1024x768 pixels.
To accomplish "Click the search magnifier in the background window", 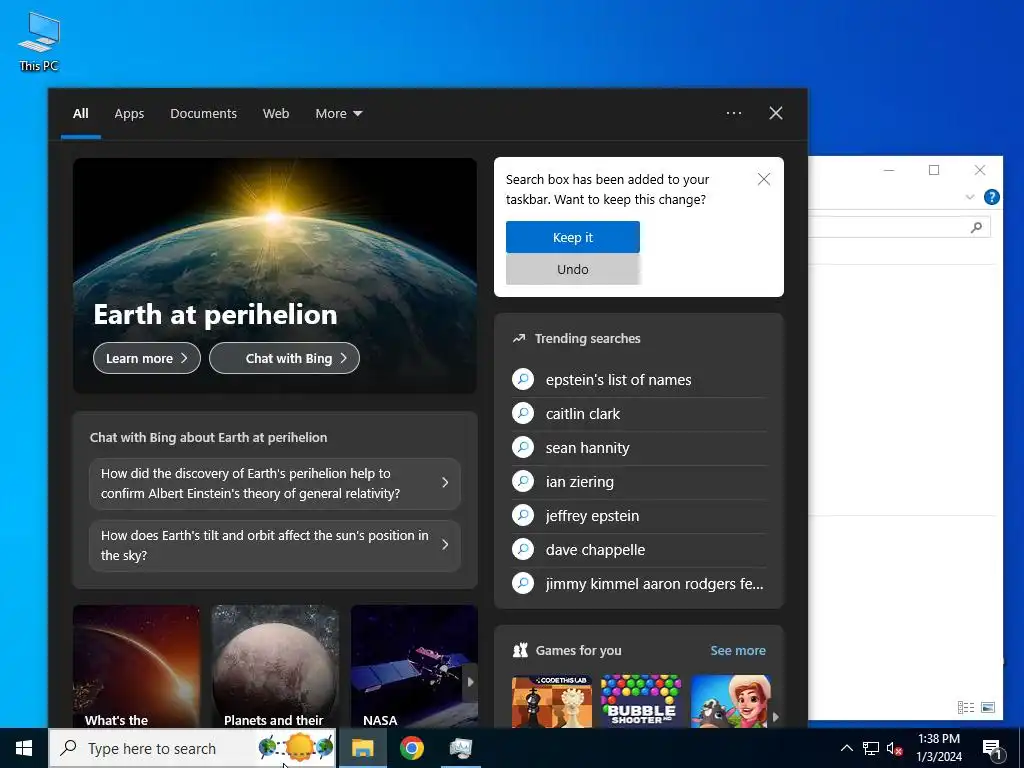I will [x=976, y=227].
